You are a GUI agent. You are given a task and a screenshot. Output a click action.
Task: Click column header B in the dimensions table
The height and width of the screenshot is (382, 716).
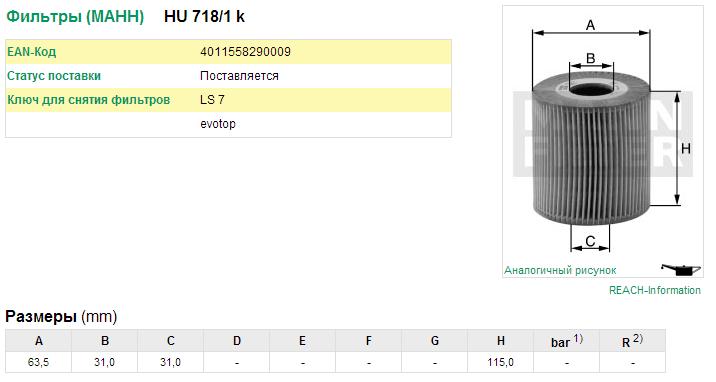pyautogui.click(x=105, y=341)
